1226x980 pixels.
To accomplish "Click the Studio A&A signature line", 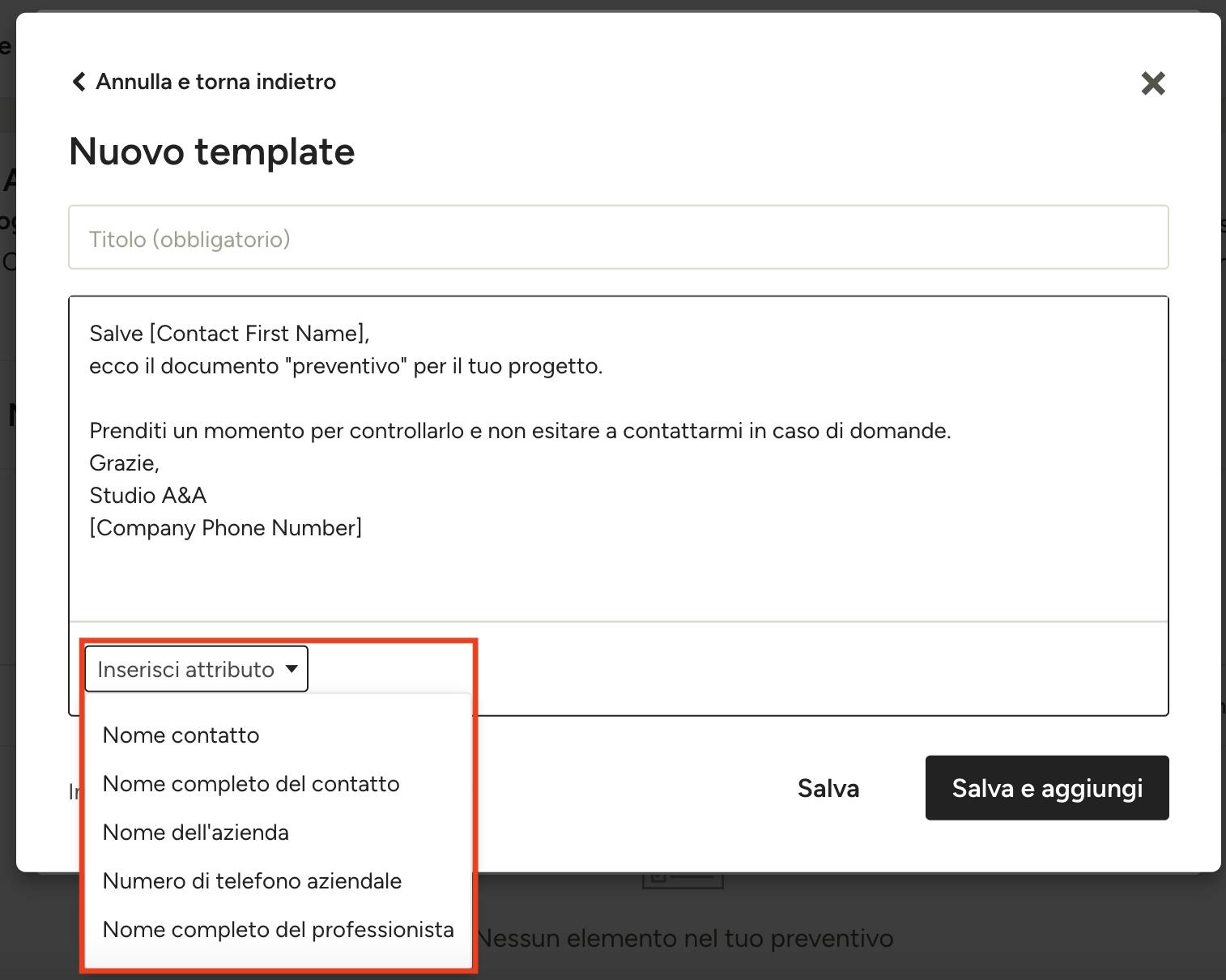I will point(148,496).
